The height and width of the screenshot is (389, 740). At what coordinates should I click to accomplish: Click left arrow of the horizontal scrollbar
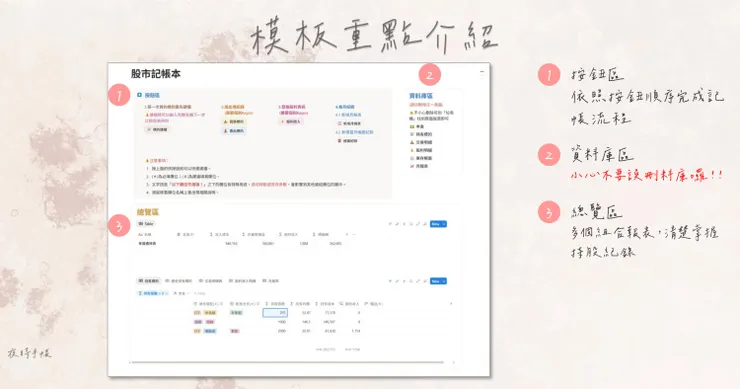pos(130,363)
